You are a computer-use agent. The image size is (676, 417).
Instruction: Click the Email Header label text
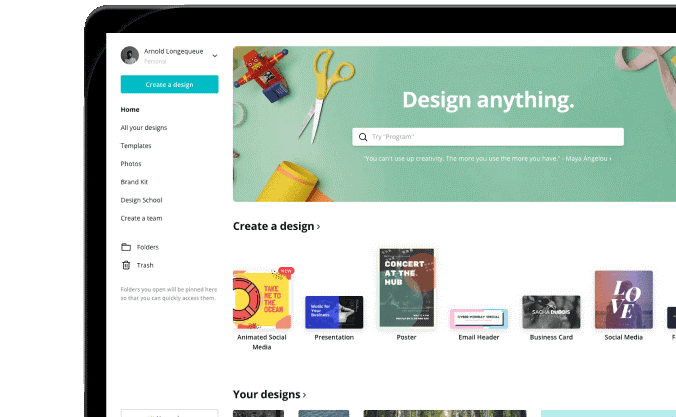pyautogui.click(x=479, y=337)
